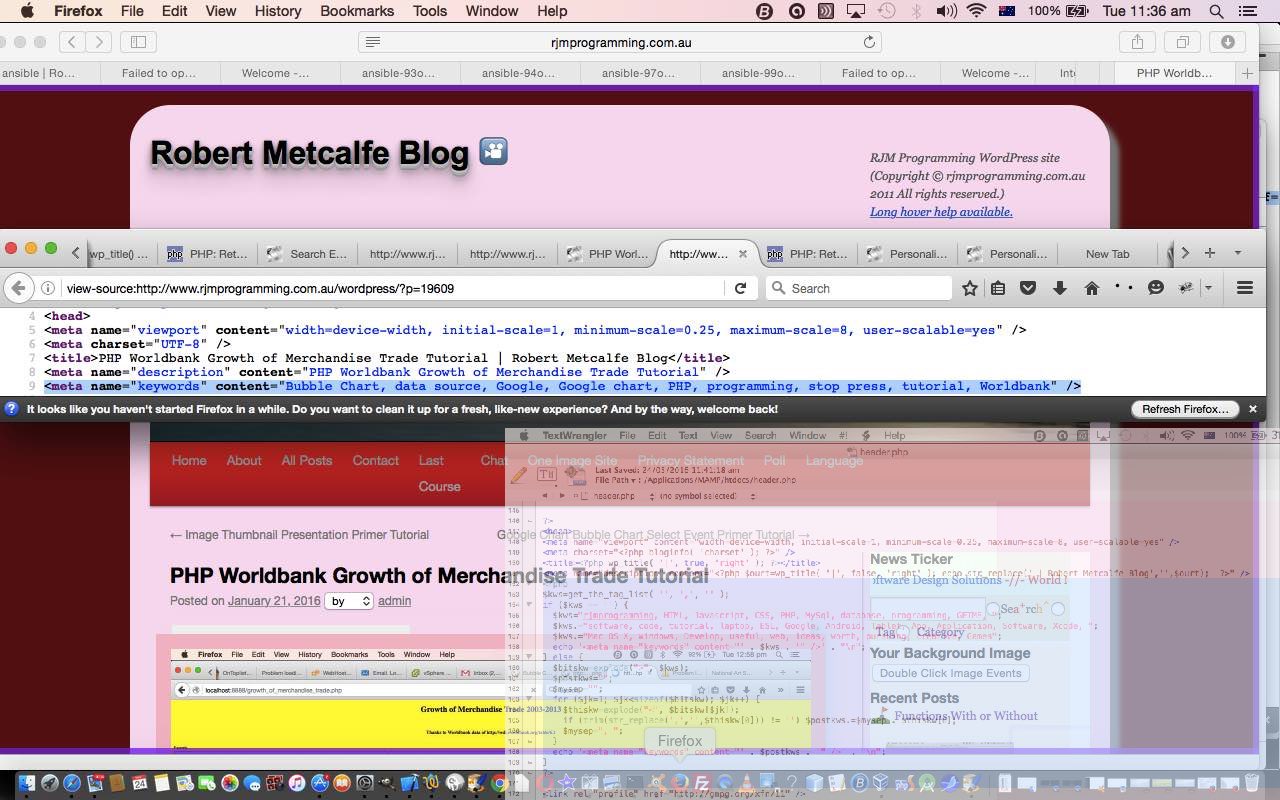Close the active view-source Firefox tab
This screenshot has width=1280, height=800.
(743, 254)
